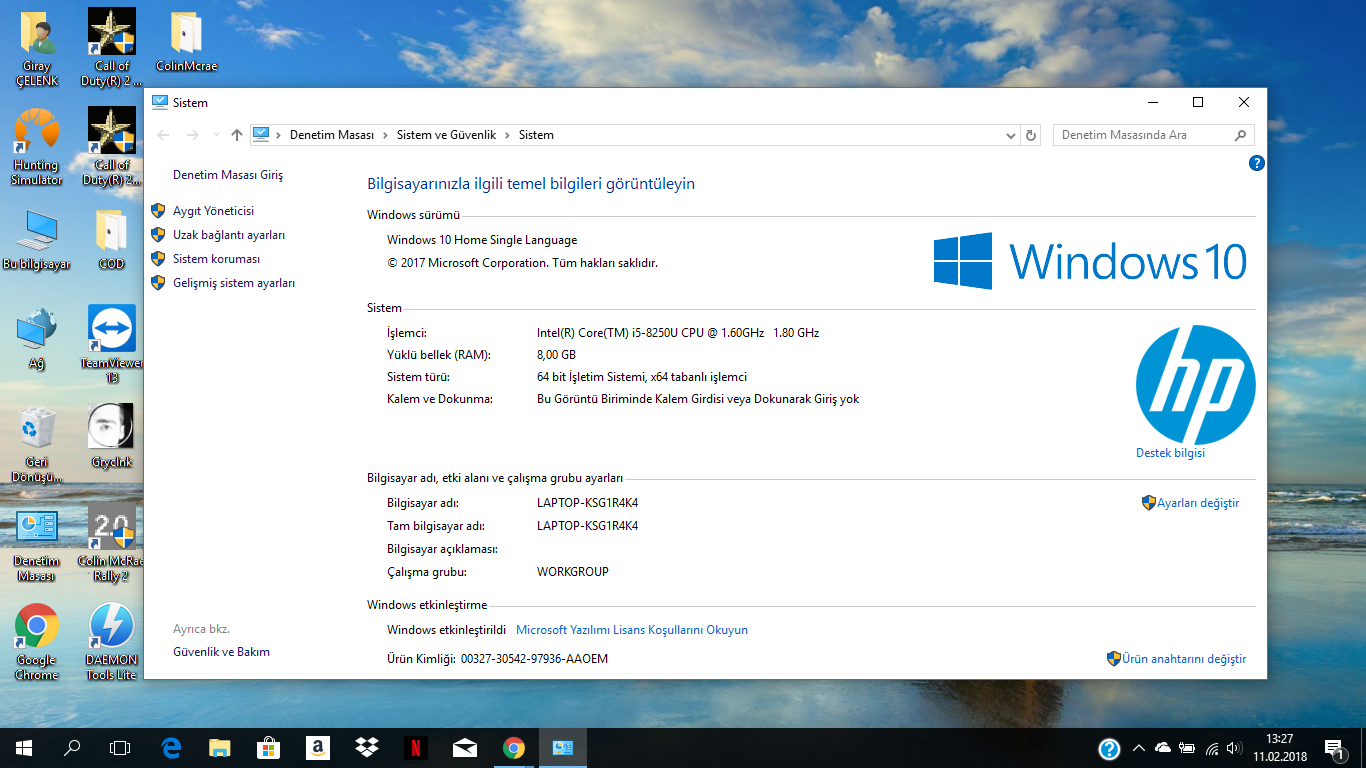
Task: Read Microsoft Yazılımı Lisans Koşullarını Okuyun link
Action: (632, 630)
